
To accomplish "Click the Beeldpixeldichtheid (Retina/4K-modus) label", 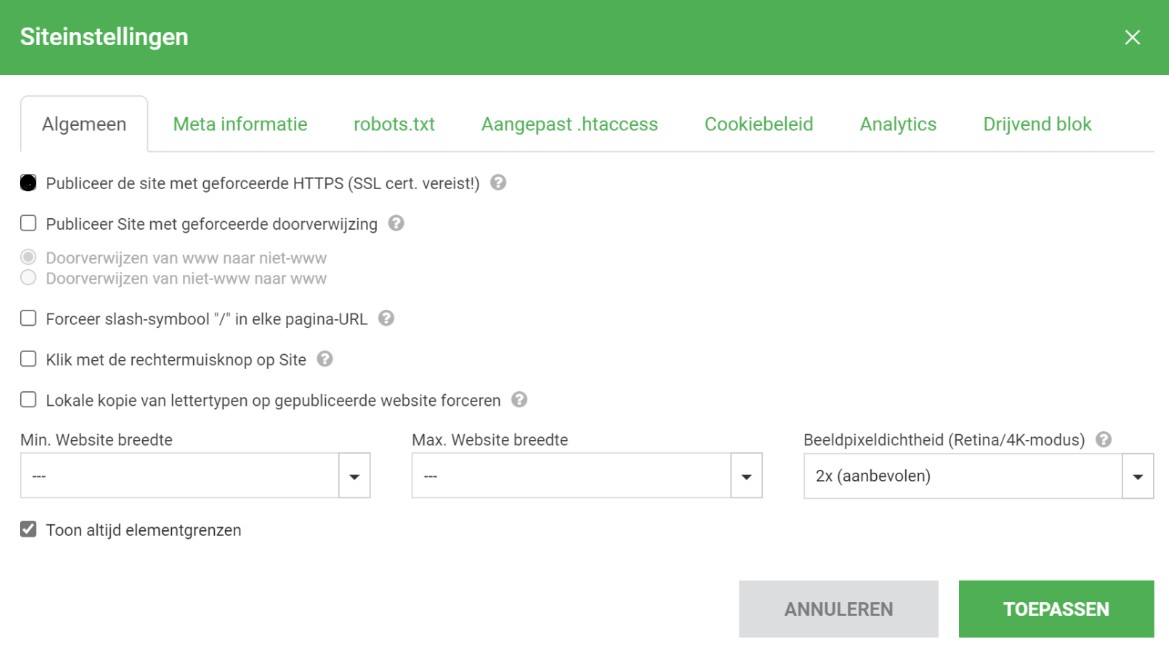I will tap(944, 439).
